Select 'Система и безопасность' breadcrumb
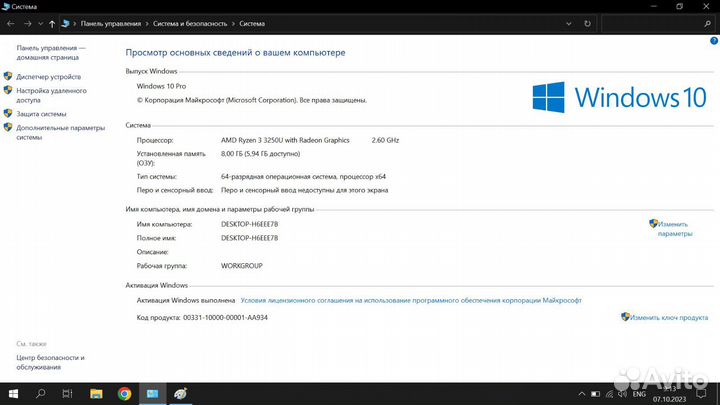The height and width of the screenshot is (405, 720). click(x=190, y=23)
